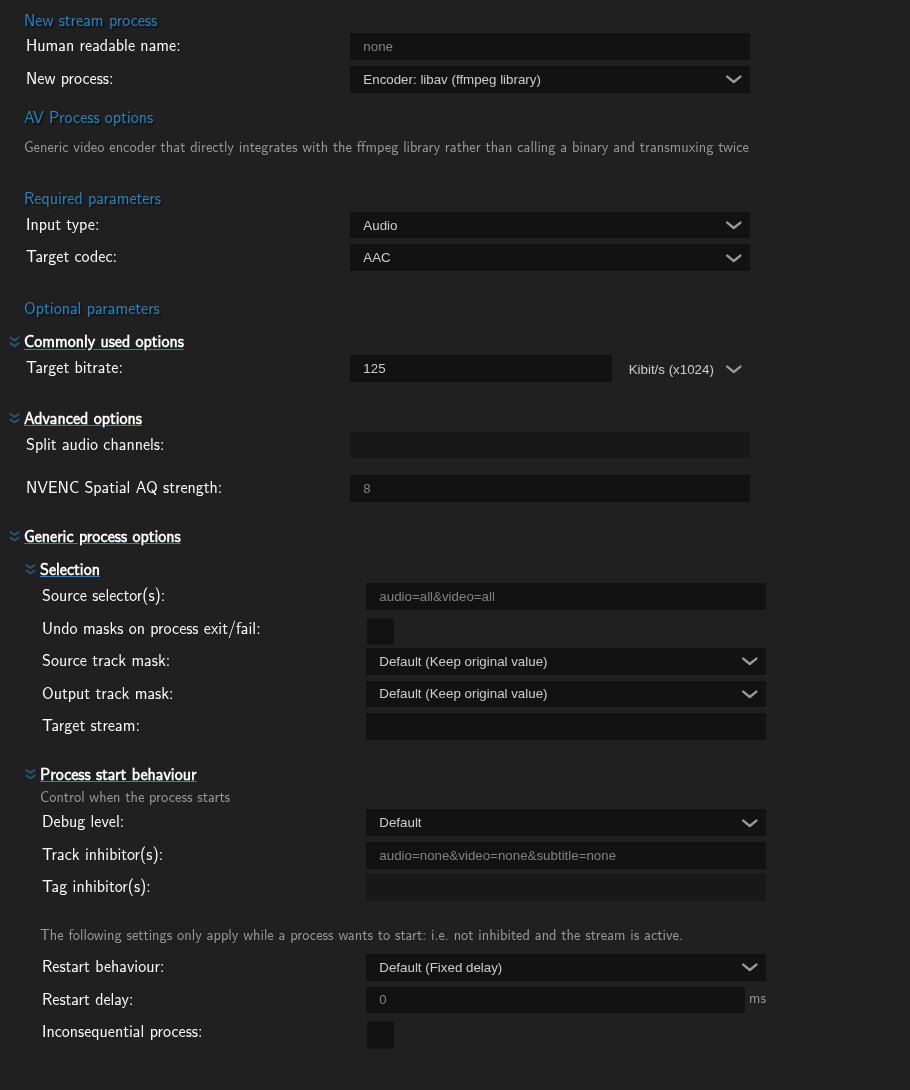Open the Source track mask dropdown
The height and width of the screenshot is (1090, 910).
point(565,661)
